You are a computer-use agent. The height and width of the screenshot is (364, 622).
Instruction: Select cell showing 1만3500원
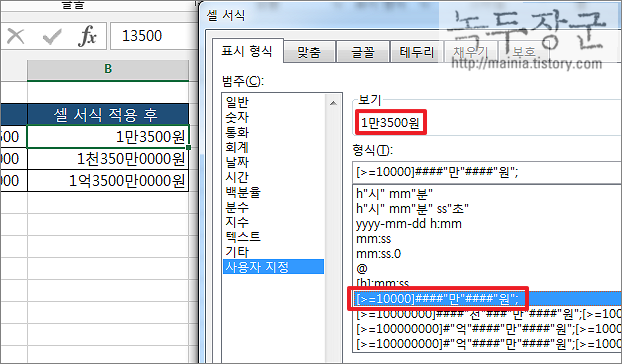coord(108,137)
